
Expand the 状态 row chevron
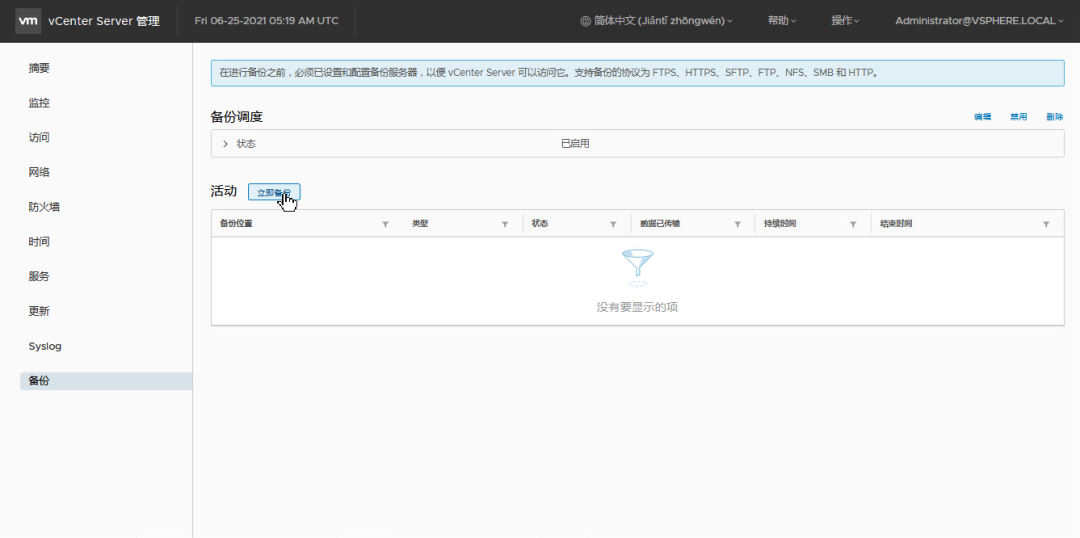coord(225,143)
